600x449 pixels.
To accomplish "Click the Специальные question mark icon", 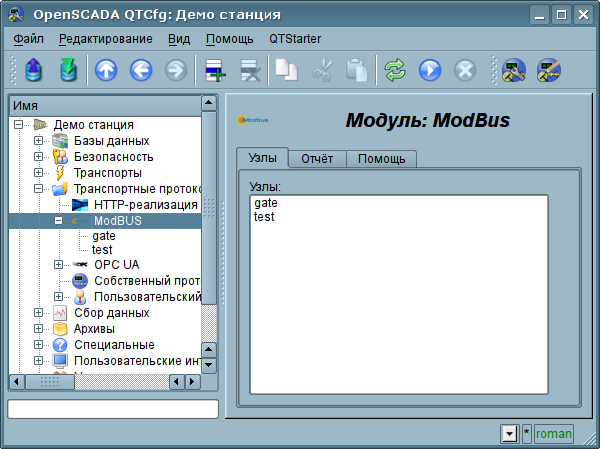I will (x=60, y=345).
